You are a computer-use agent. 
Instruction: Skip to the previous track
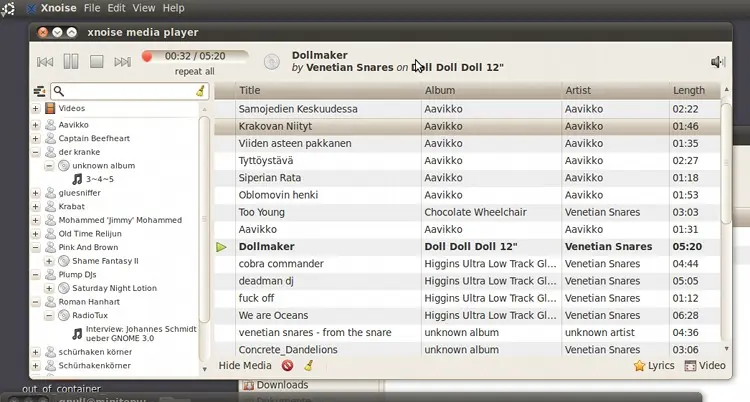45,62
